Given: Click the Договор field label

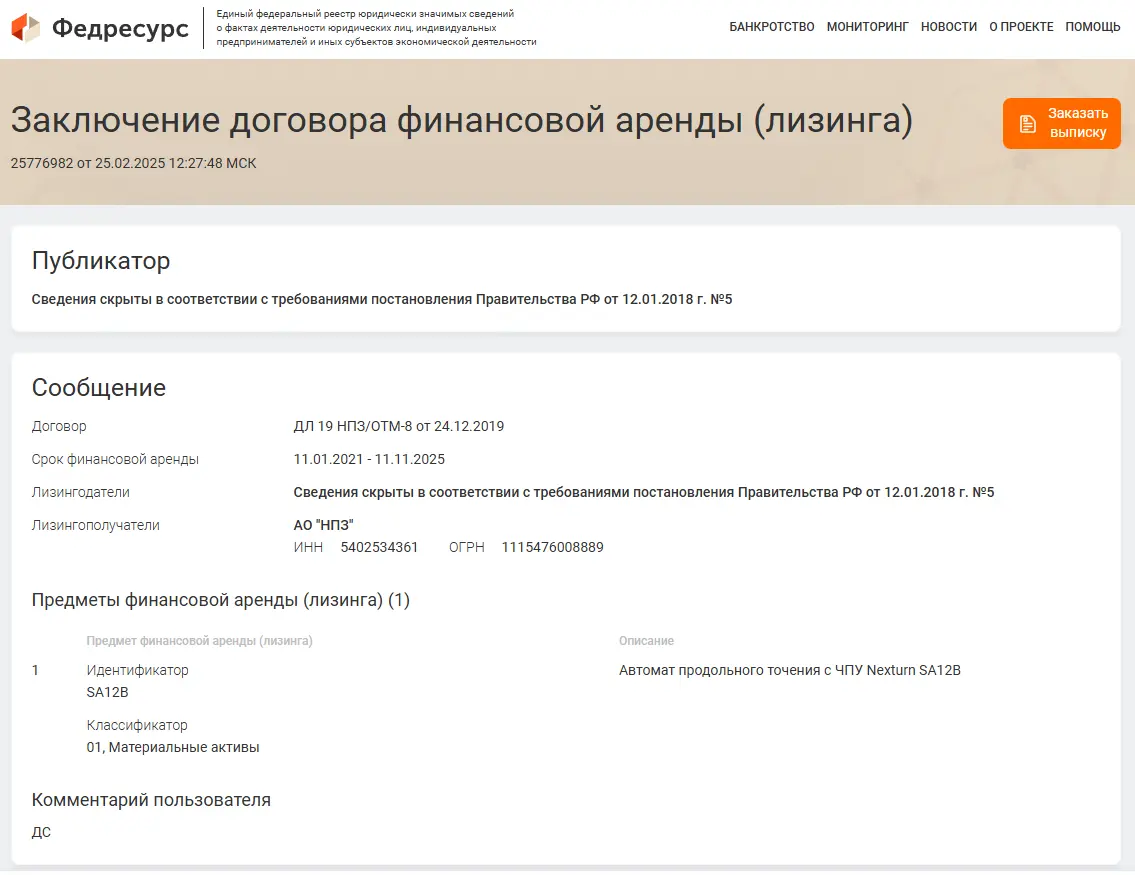Looking at the screenshot, I should tap(59, 426).
